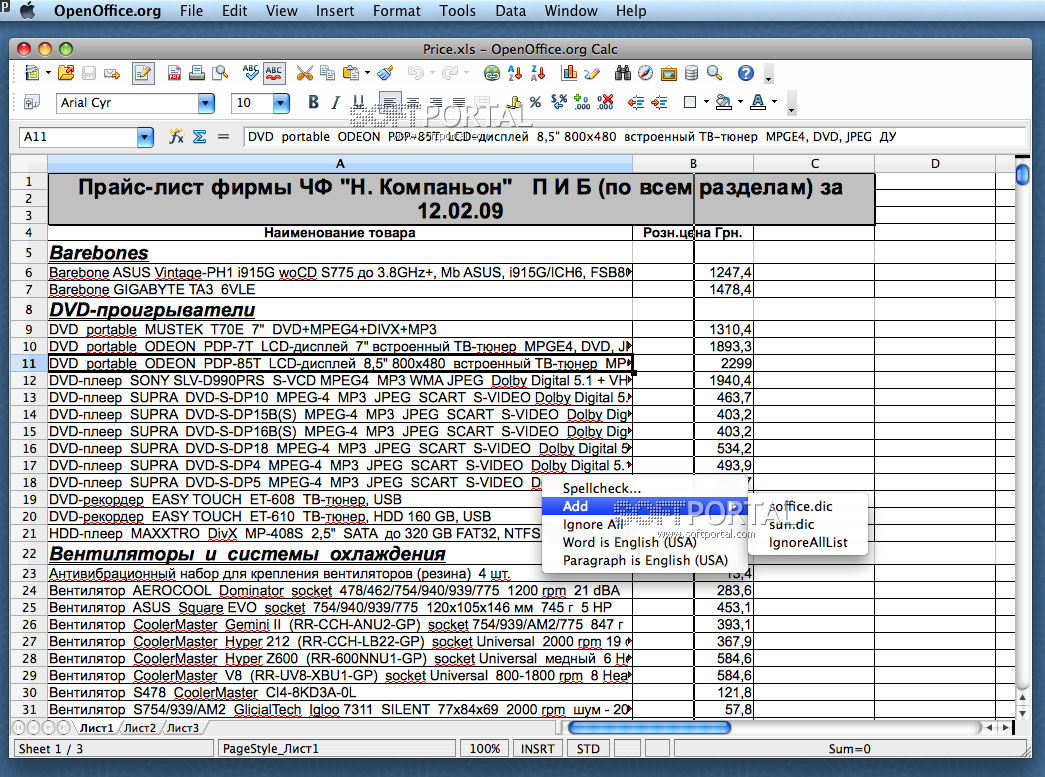Screen dimensions: 1045x777
Task: Open Find & Replace binoculars
Action: point(622,73)
